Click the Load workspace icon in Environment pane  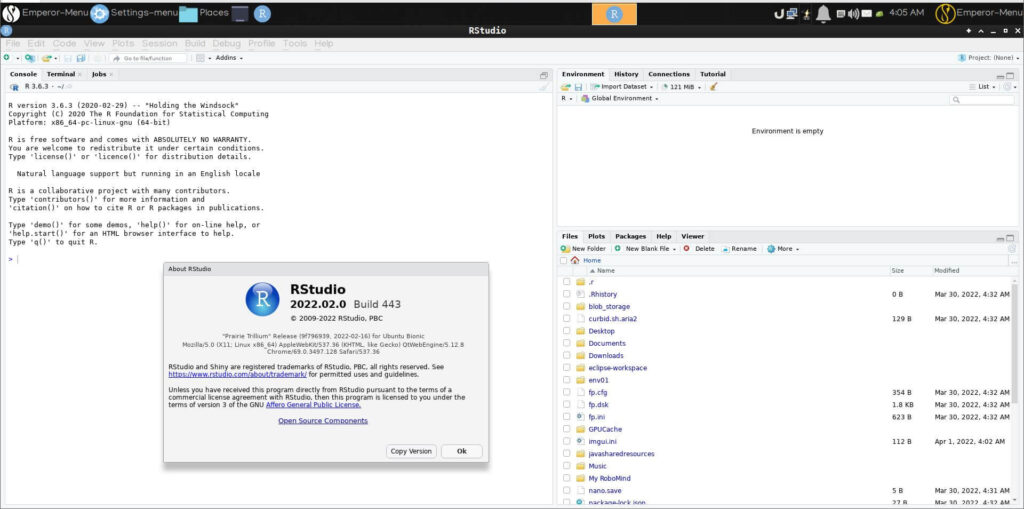[566, 86]
